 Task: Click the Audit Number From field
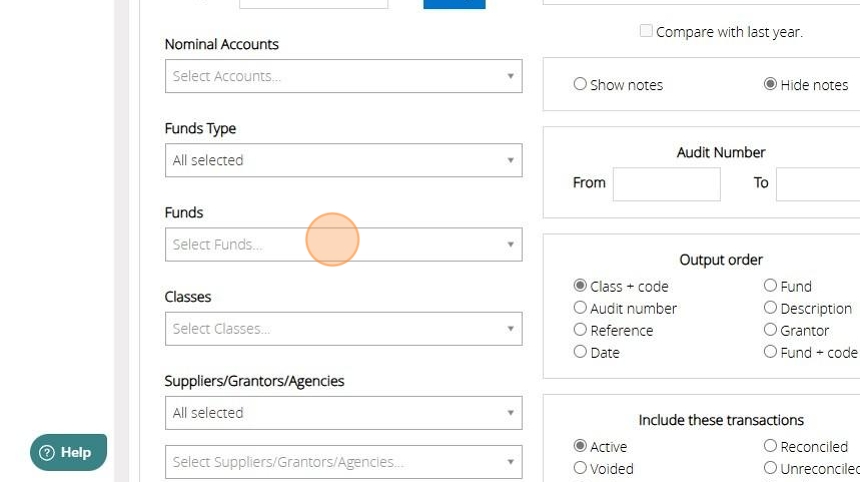click(666, 184)
